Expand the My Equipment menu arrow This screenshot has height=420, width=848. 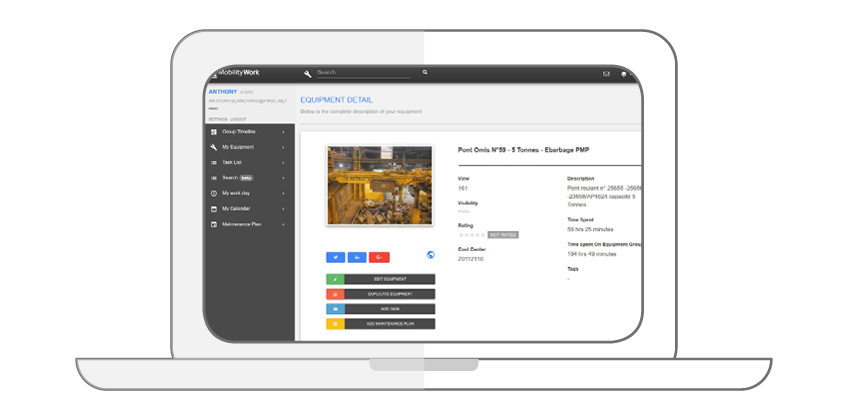(284, 147)
